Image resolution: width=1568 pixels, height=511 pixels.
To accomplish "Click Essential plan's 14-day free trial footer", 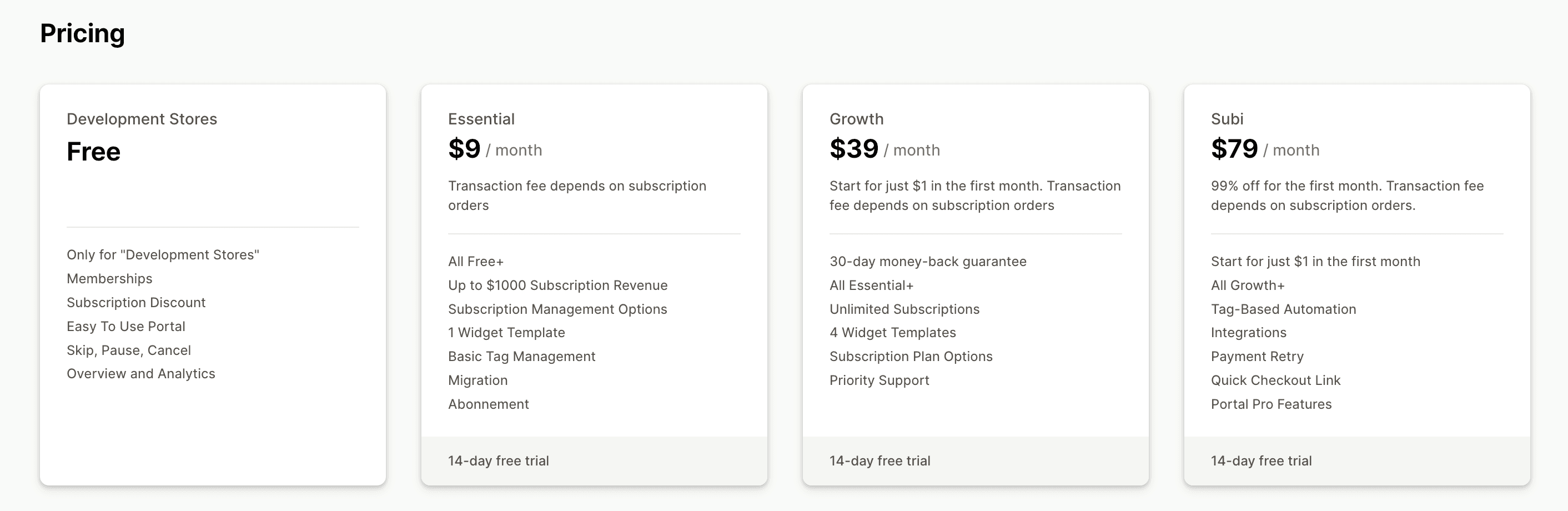I will click(x=594, y=460).
